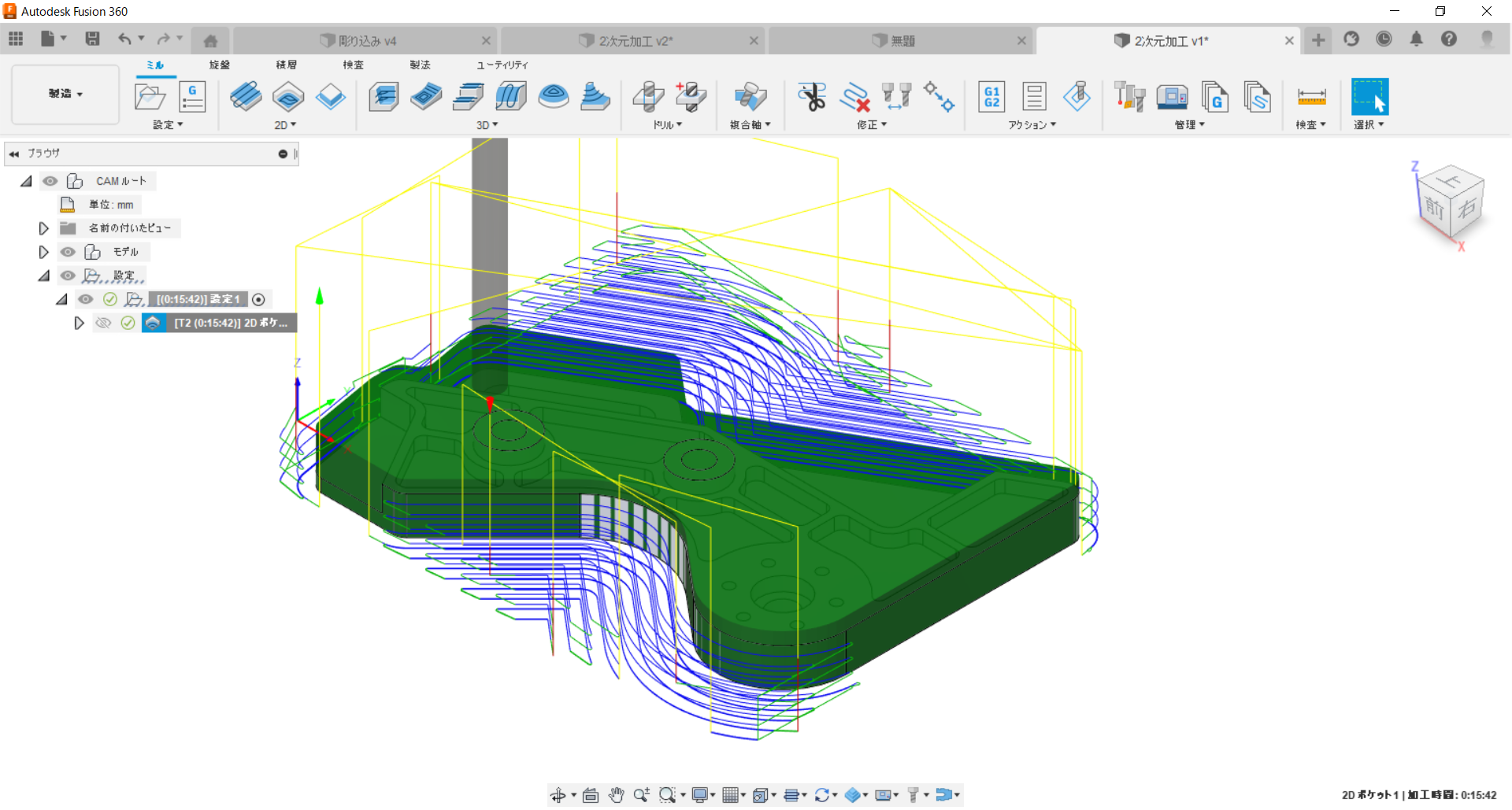Click the new Setup folder icon
This screenshot has height=810, width=1512.
coord(150,97)
